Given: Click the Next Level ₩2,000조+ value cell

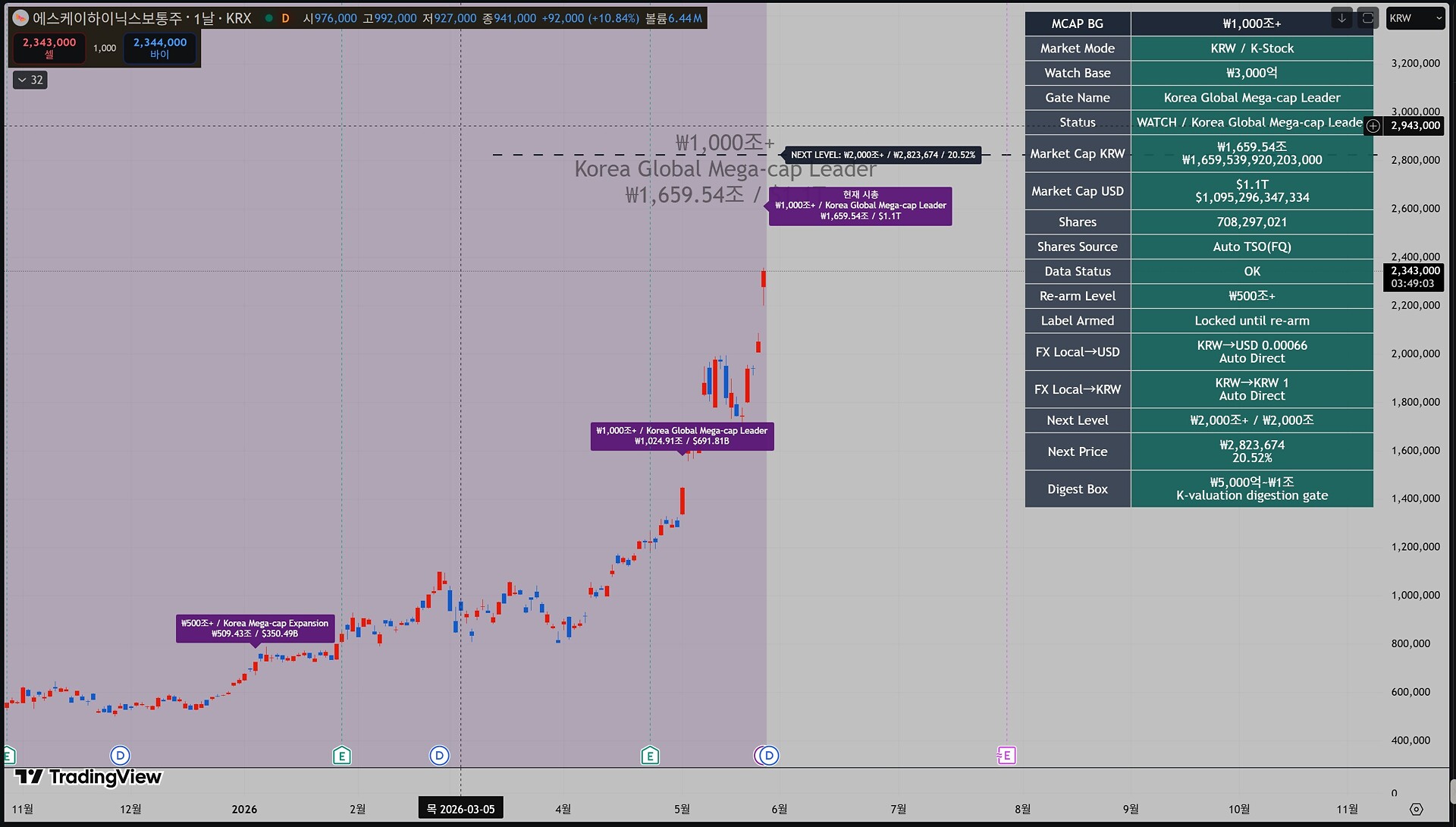Looking at the screenshot, I should pyautogui.click(x=1252, y=420).
